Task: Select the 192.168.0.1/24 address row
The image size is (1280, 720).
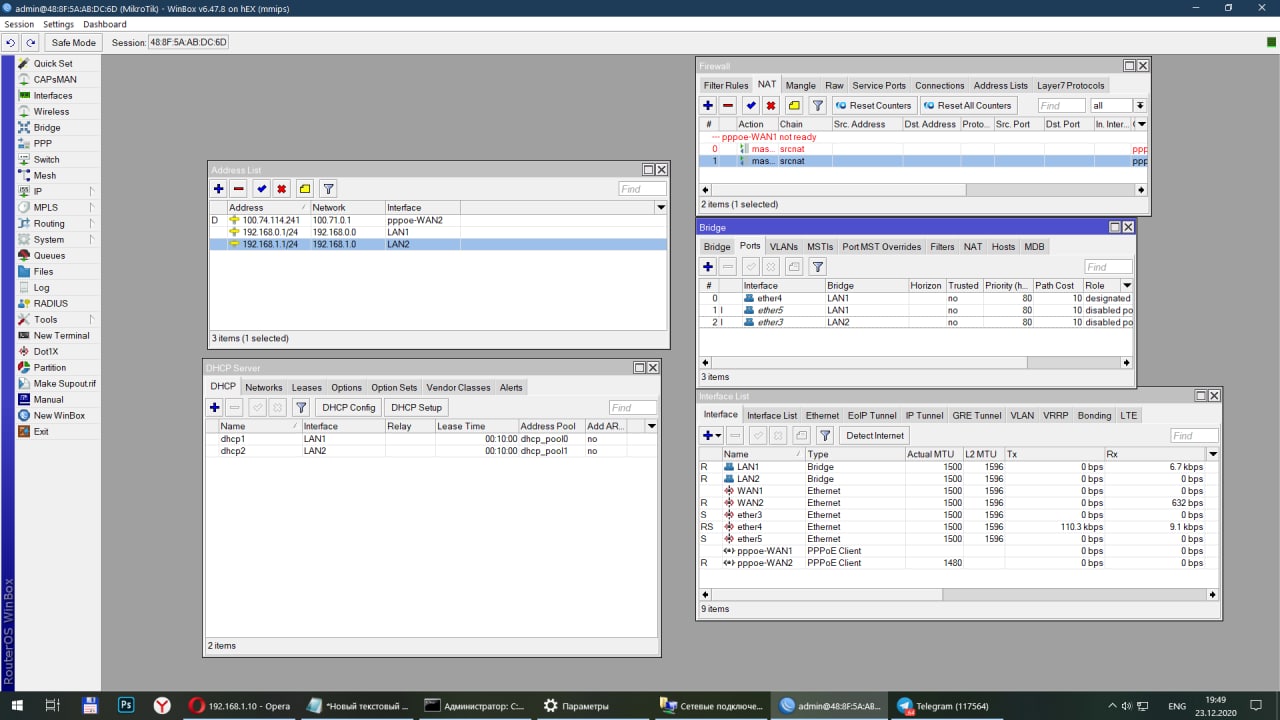Action: pyautogui.click(x=437, y=232)
